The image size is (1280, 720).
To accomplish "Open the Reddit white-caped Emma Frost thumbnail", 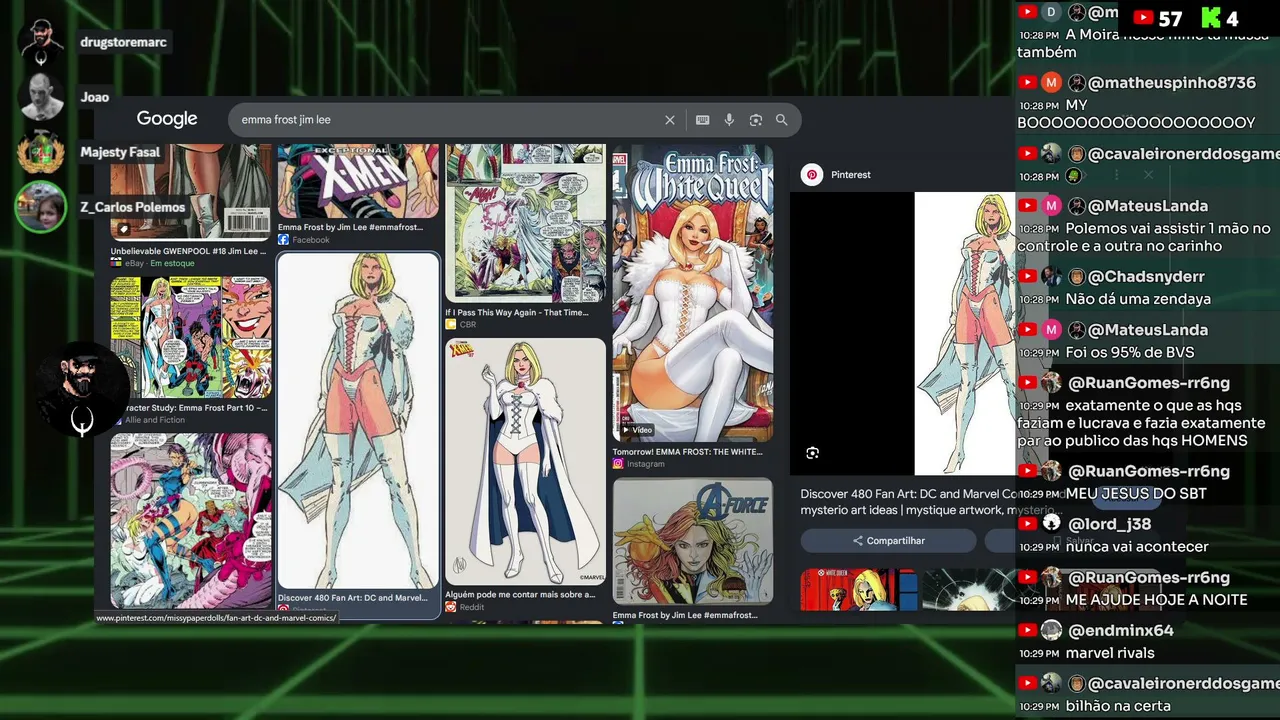I will [x=526, y=462].
